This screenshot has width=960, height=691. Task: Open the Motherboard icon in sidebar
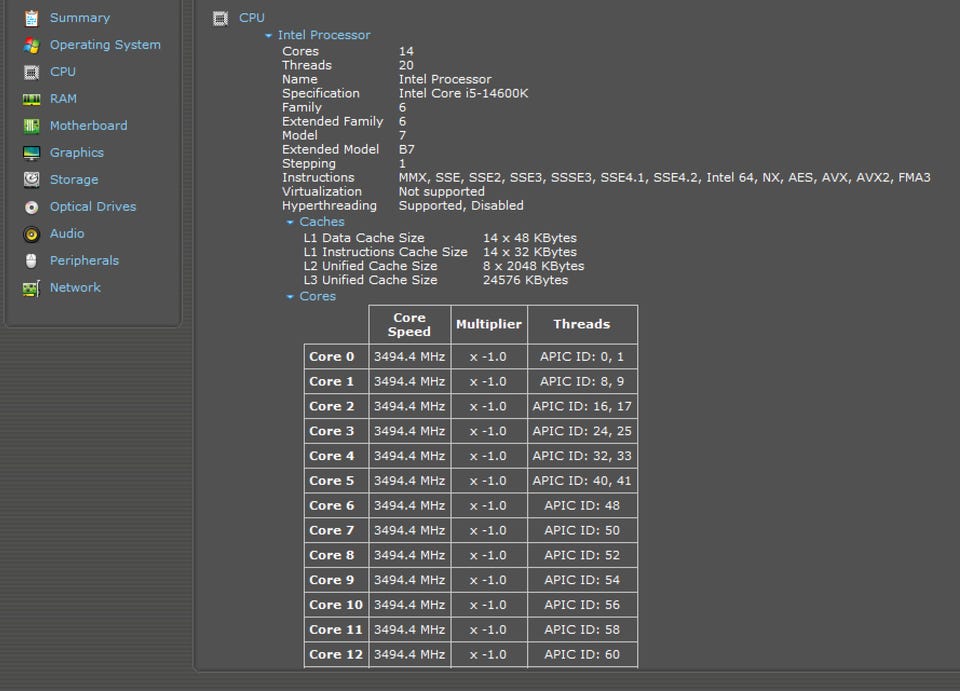32,126
